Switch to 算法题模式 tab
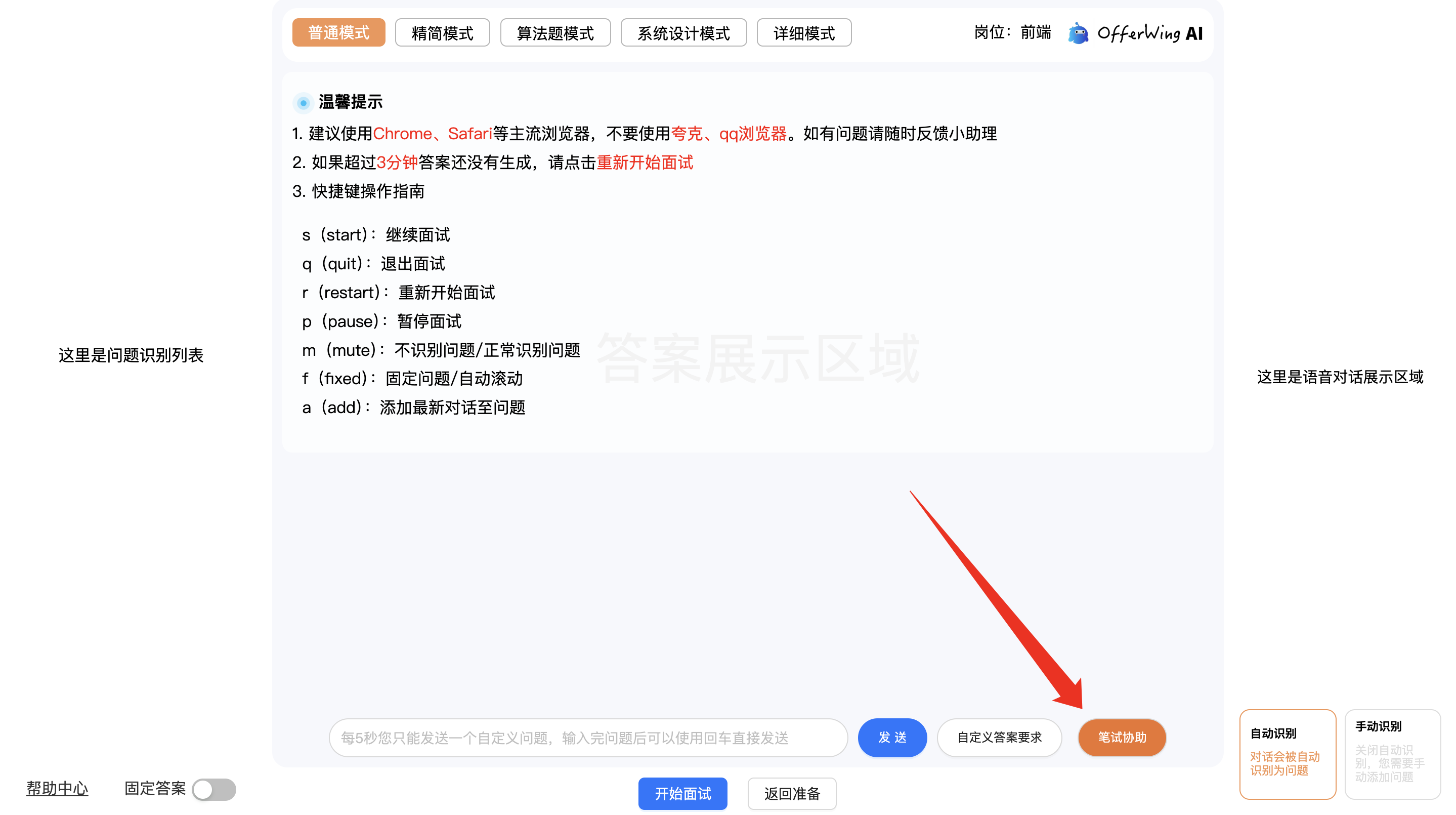The width and height of the screenshot is (1456, 815). [555, 33]
